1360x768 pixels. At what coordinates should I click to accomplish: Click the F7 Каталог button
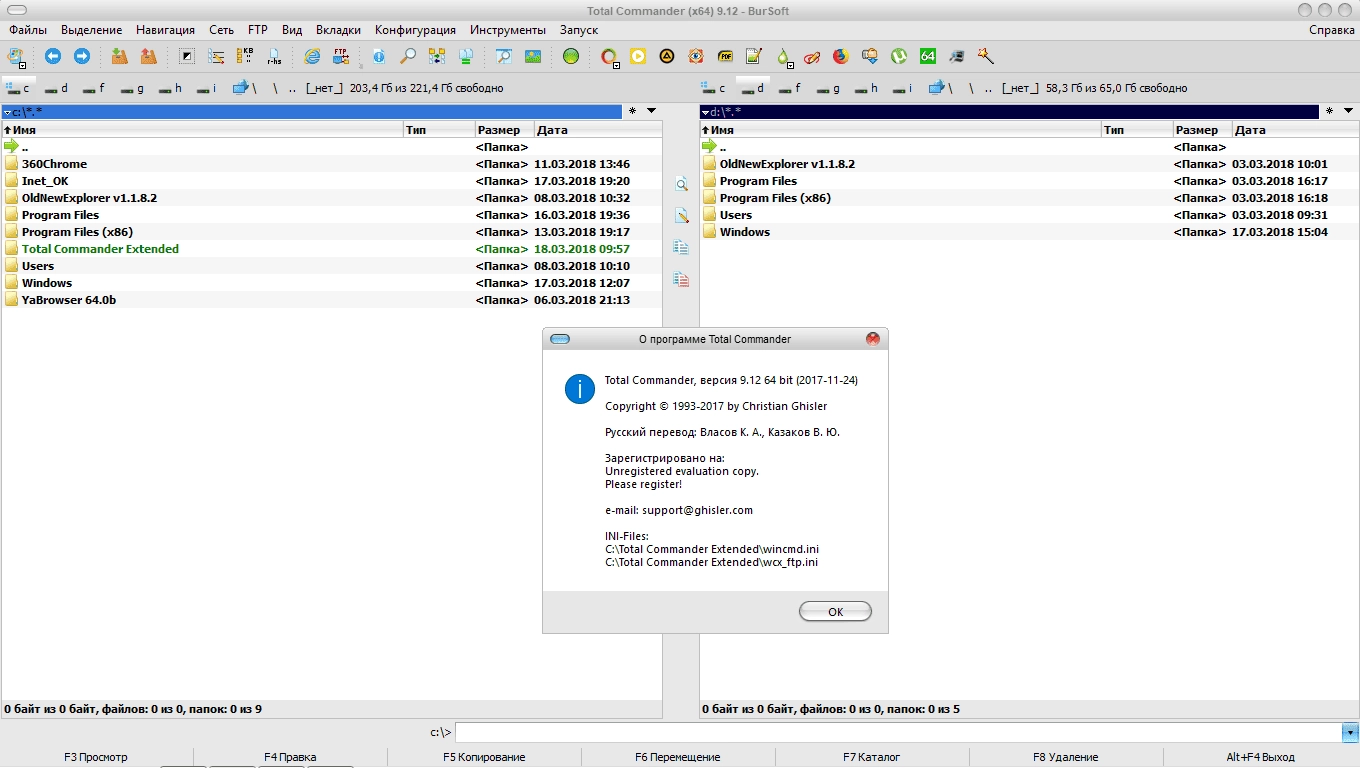tap(872, 757)
